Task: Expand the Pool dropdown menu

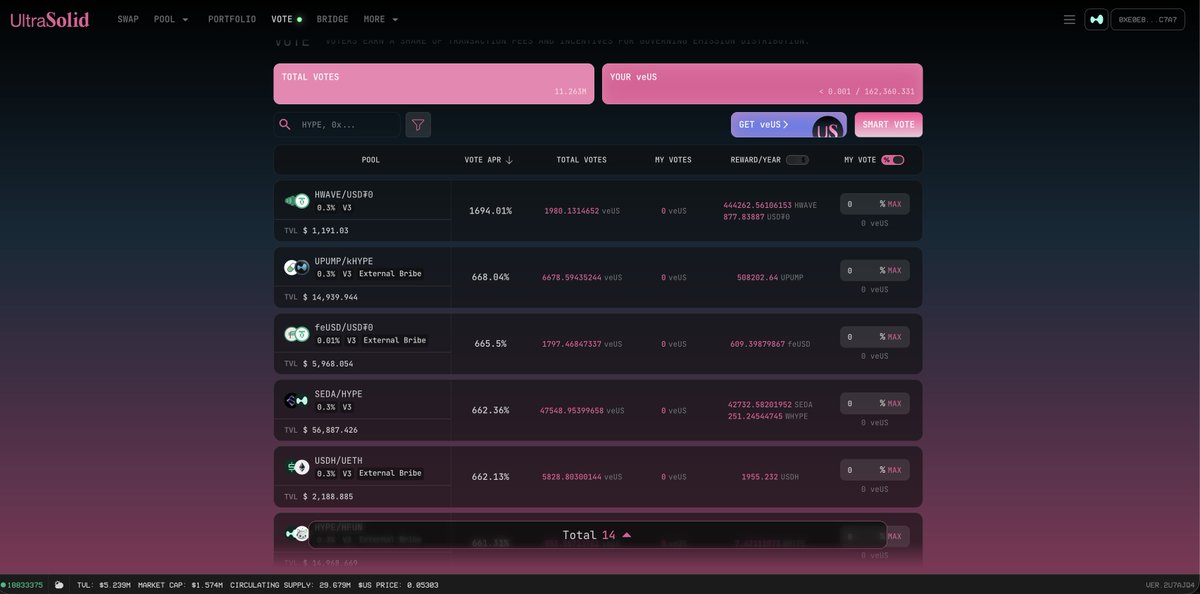Action: tap(171, 19)
